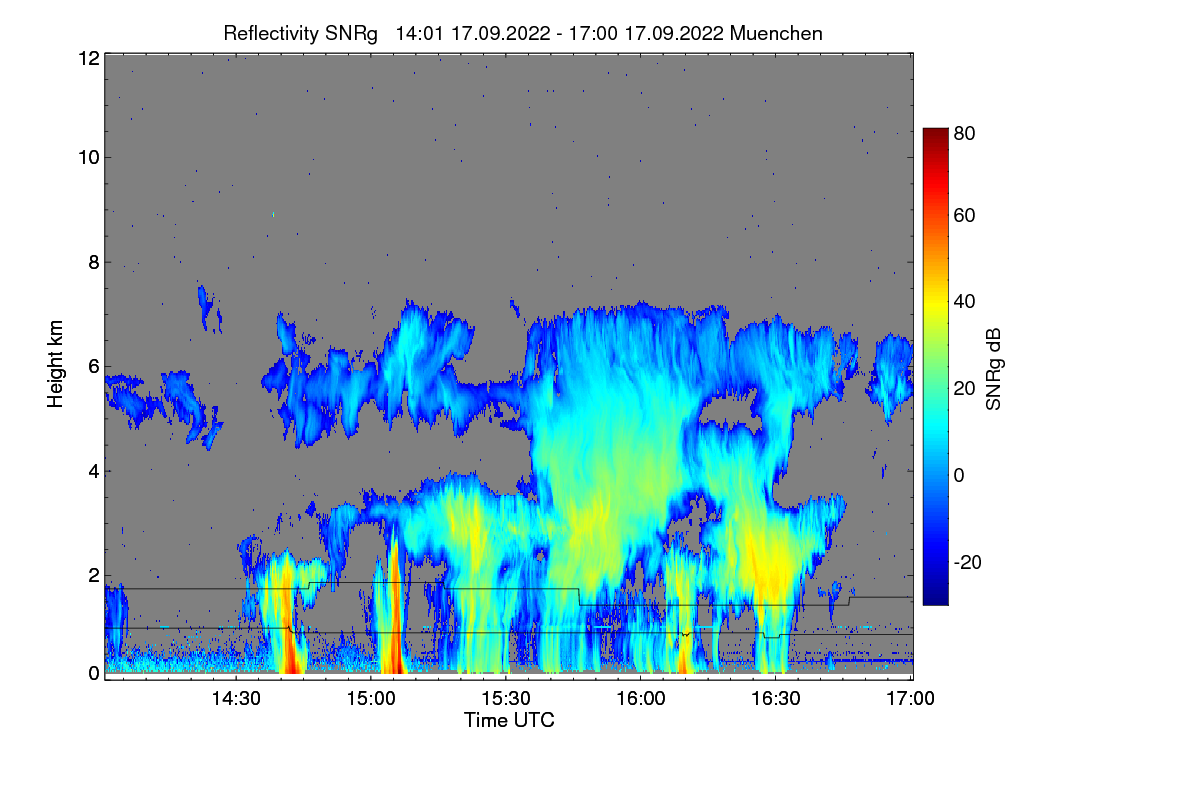Click the height tick label 6
The height and width of the screenshot is (800, 1200).
(93, 367)
